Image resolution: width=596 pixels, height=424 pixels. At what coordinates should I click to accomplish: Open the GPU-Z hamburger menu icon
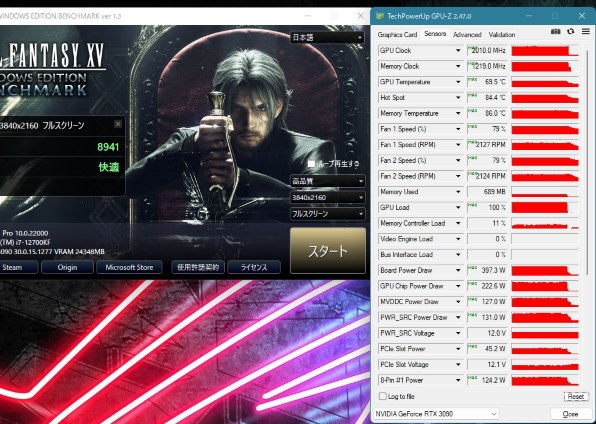click(x=586, y=32)
